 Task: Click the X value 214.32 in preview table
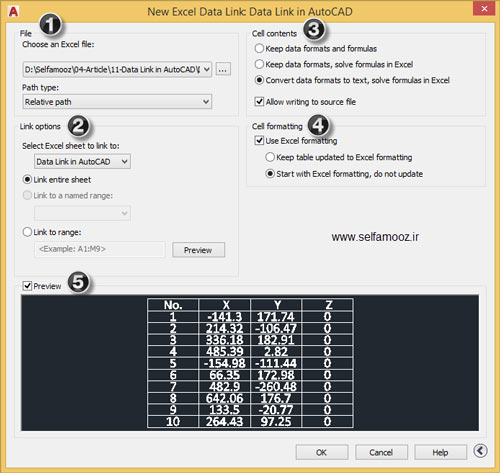224,329
